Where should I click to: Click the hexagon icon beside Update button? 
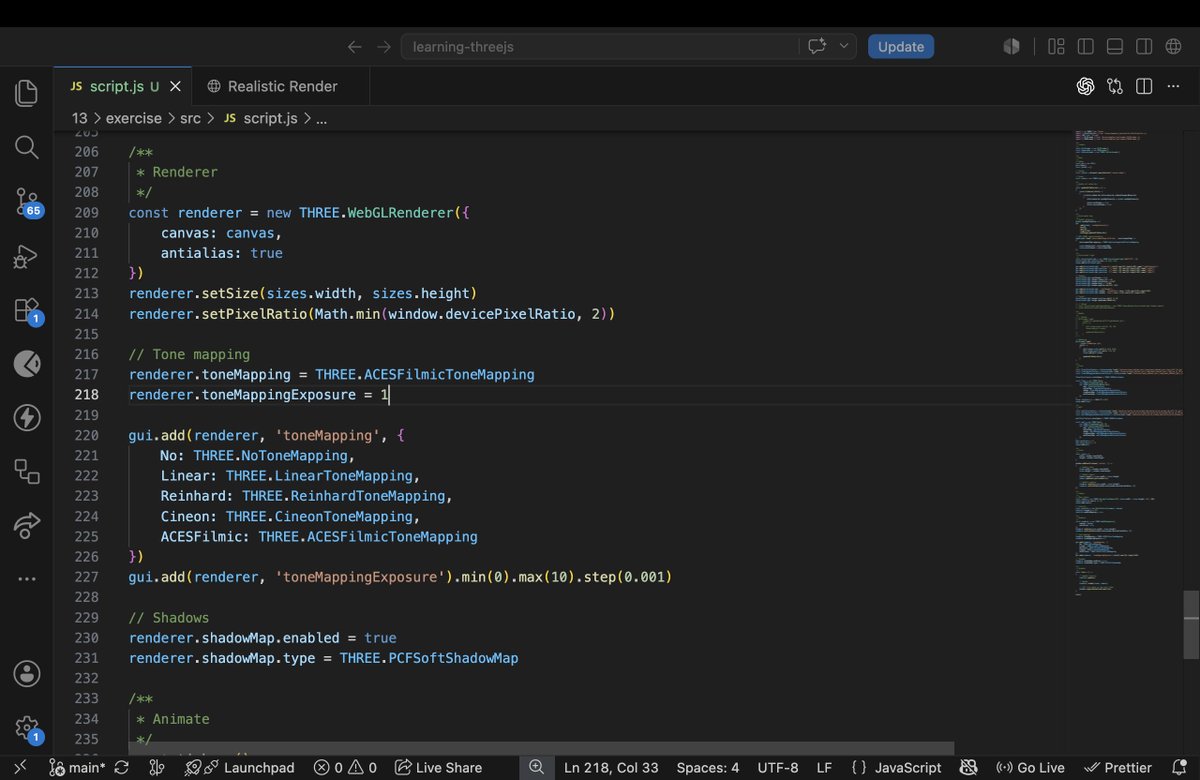[x=1011, y=46]
